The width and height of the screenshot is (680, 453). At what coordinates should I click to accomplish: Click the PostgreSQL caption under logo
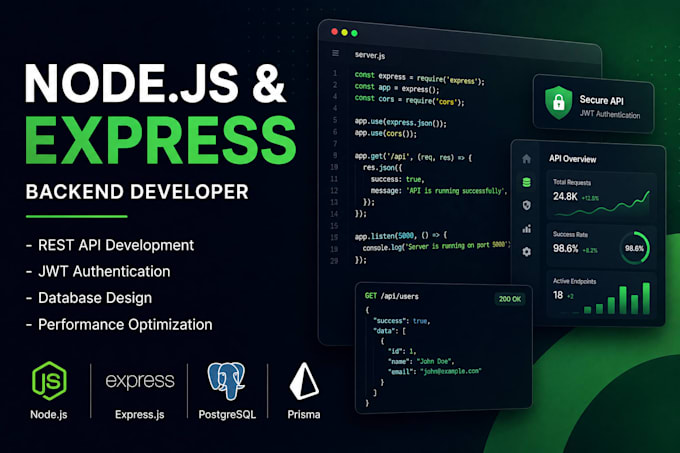pos(227,414)
